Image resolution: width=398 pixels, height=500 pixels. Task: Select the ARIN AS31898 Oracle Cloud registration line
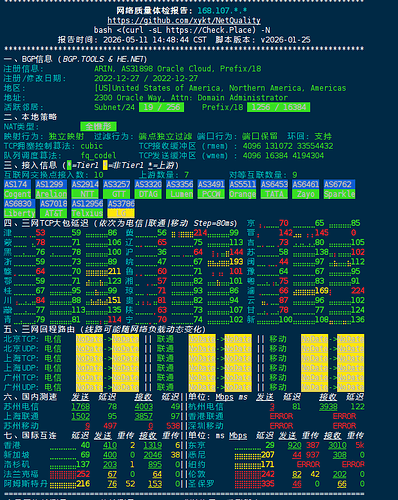[x=178, y=69]
